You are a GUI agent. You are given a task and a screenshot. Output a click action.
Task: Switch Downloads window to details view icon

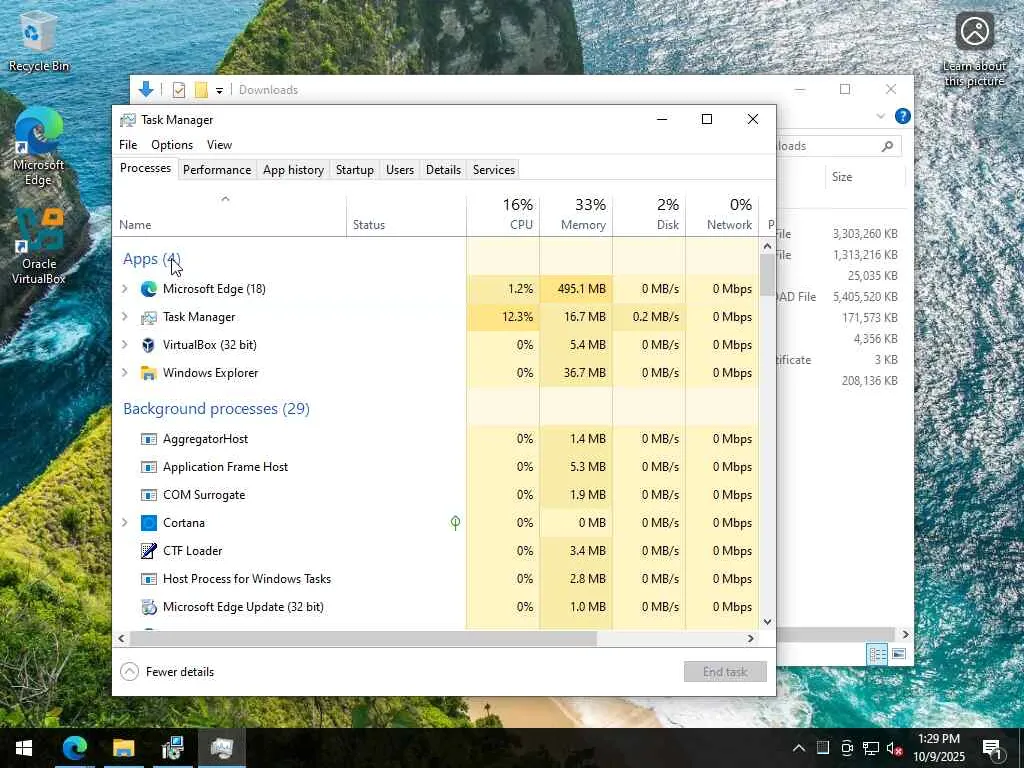[877, 654]
